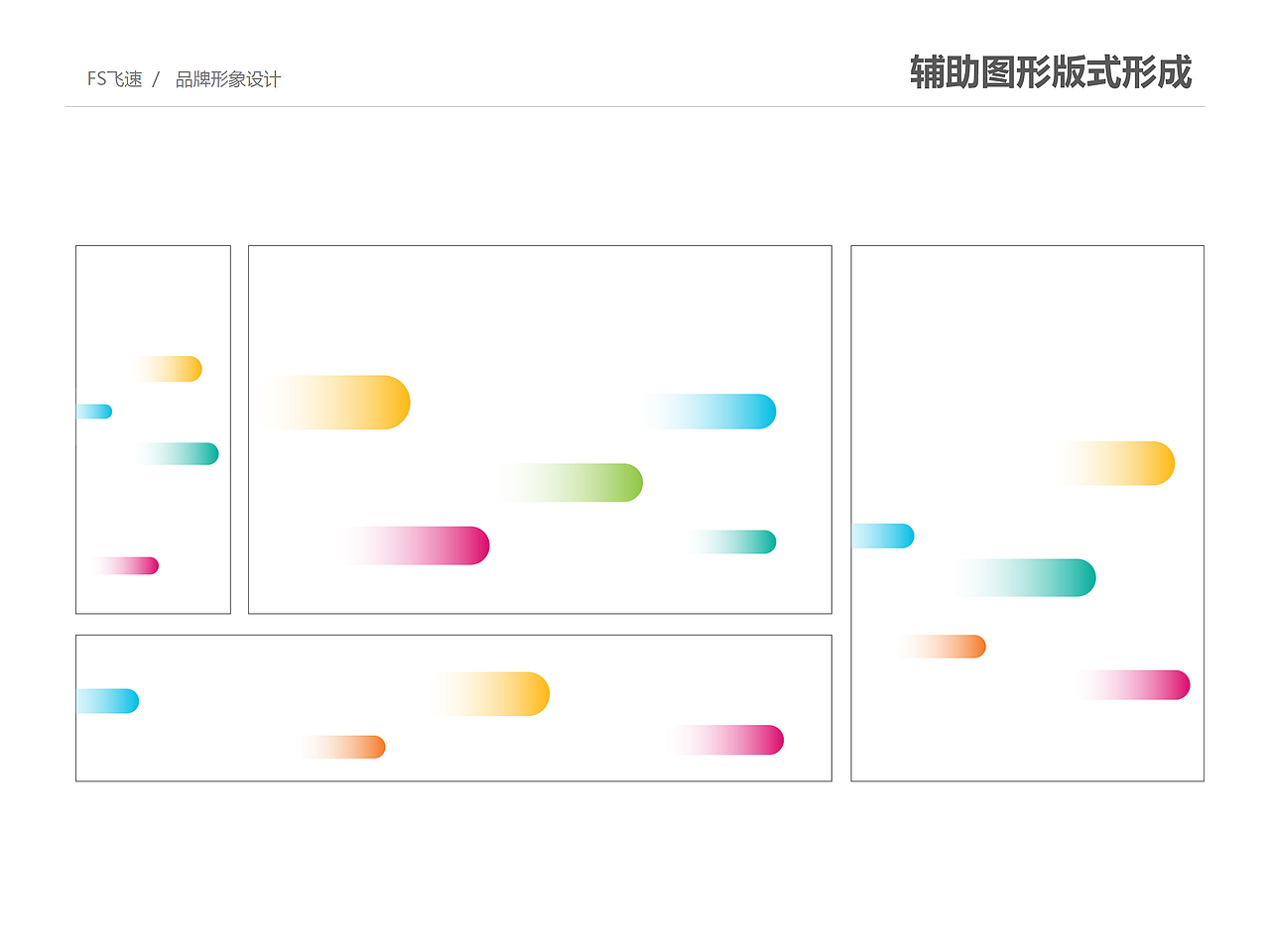The image size is (1270, 952).
Task: Select the teal gradient bar in the right panel
Action: click(x=1027, y=577)
